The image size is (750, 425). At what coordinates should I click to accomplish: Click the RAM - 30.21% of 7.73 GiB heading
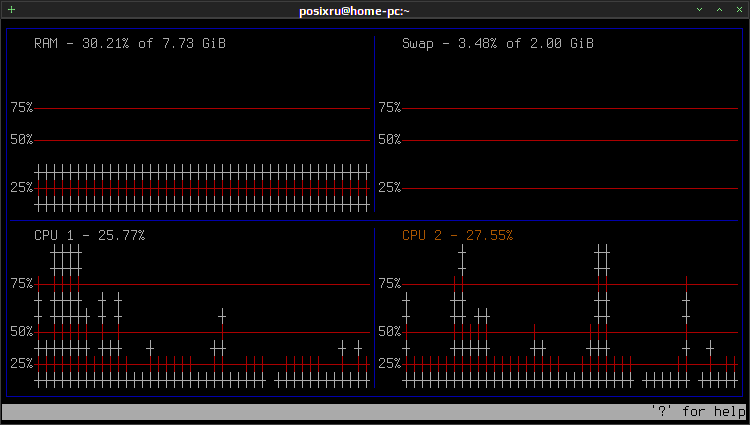pos(130,44)
